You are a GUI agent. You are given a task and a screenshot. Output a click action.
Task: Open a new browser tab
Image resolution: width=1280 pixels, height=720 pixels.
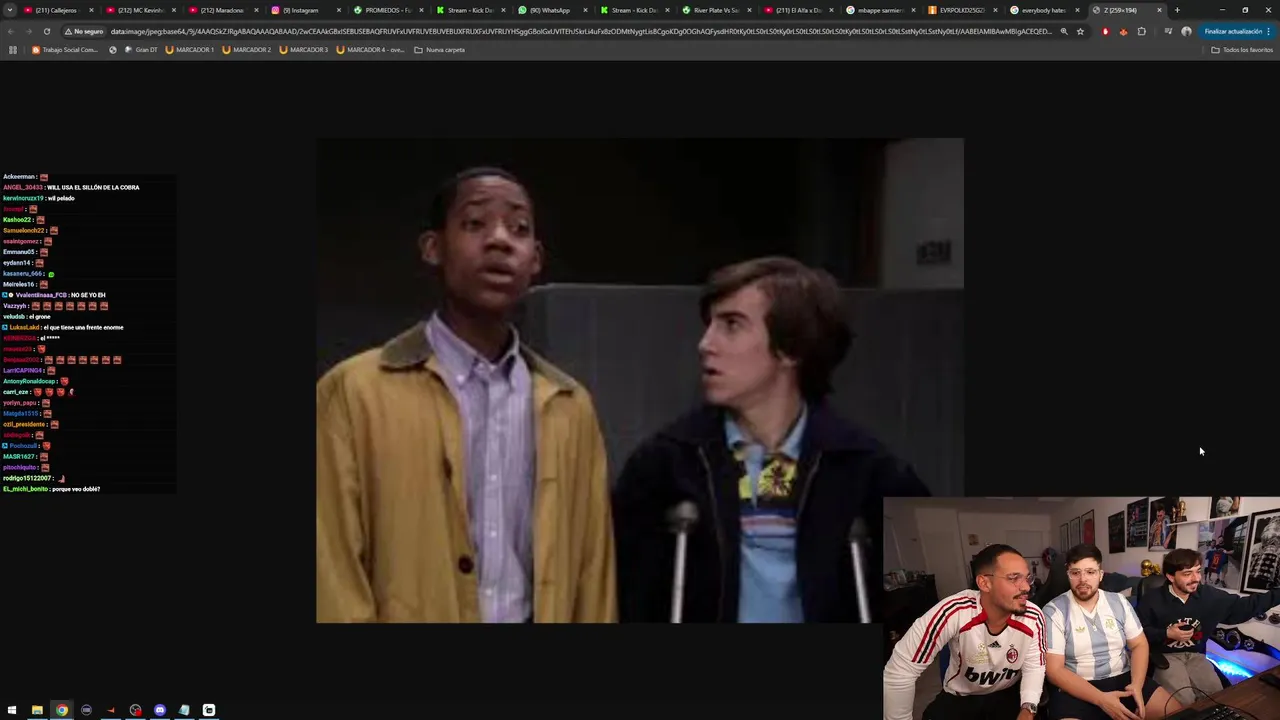coord(1177,10)
